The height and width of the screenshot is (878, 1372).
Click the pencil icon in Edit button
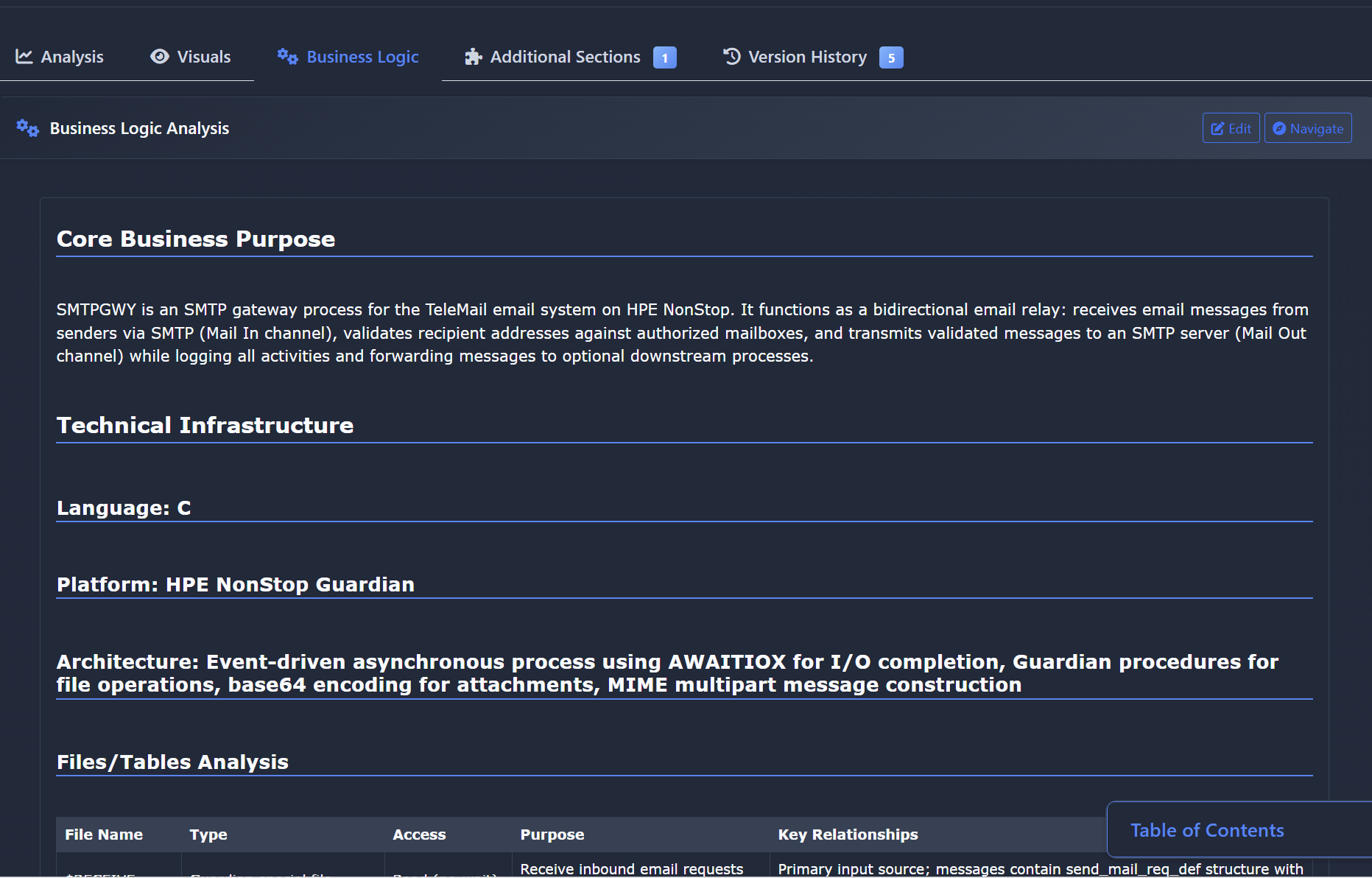coord(1217,129)
